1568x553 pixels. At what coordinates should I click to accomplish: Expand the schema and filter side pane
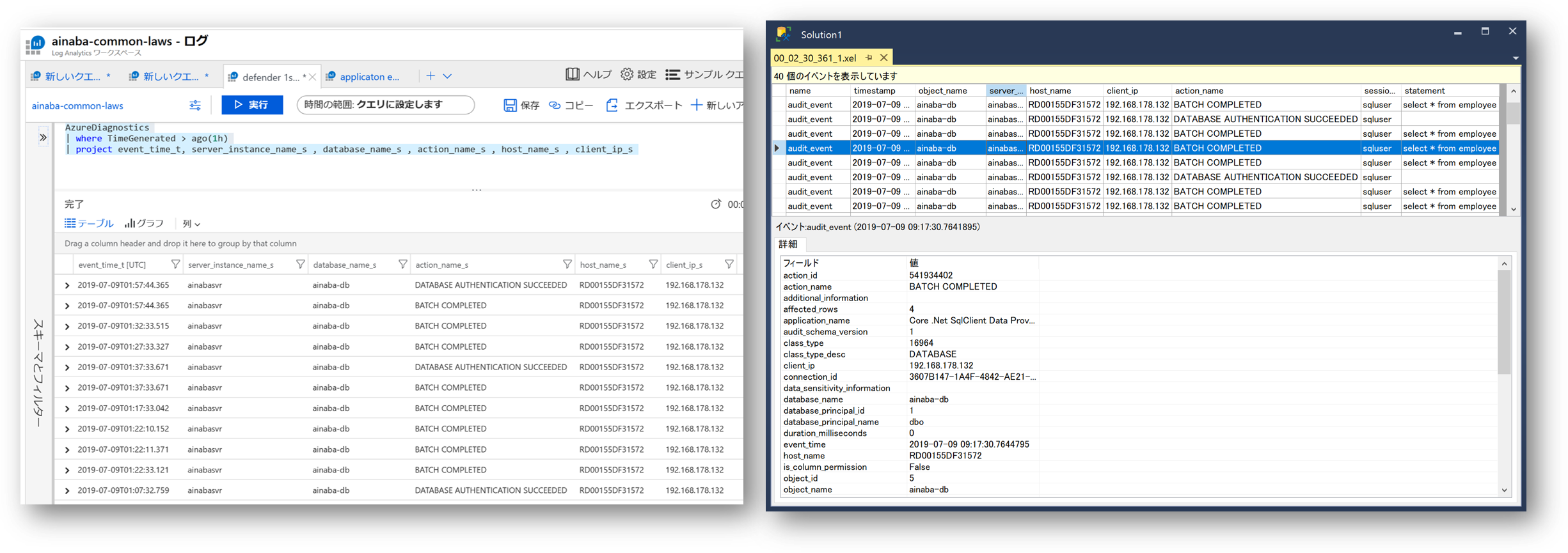43,137
